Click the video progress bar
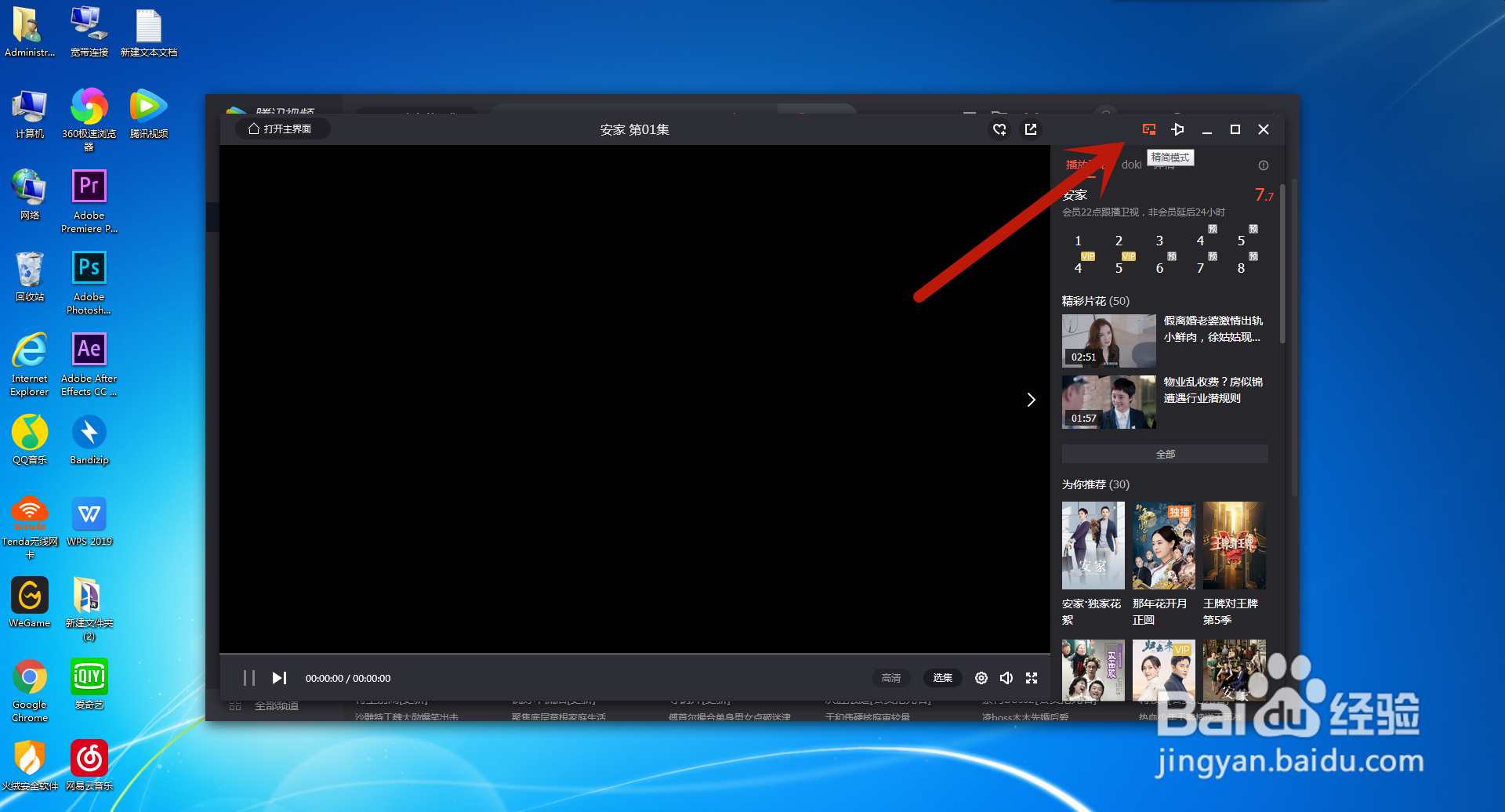Screen dimensions: 1505x812 coord(635,654)
